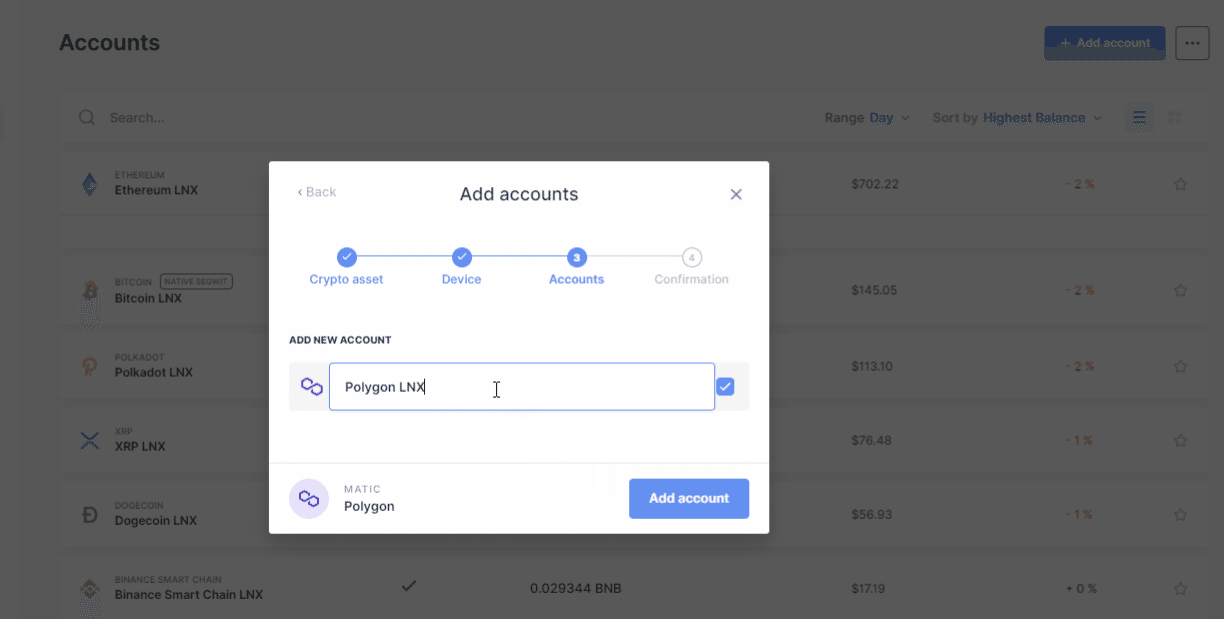The image size is (1224, 619).
Task: Go to Device step
Action: pyautogui.click(x=461, y=257)
